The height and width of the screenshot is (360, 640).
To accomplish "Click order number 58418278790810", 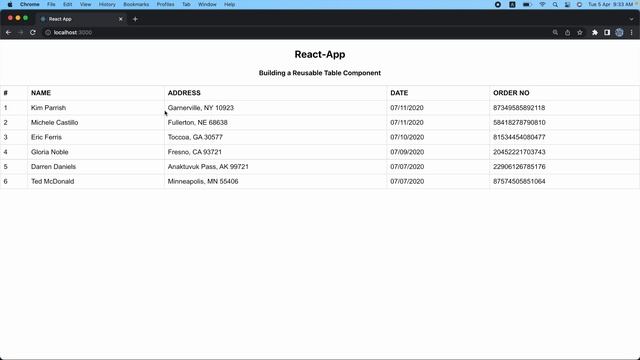I will (x=519, y=122).
